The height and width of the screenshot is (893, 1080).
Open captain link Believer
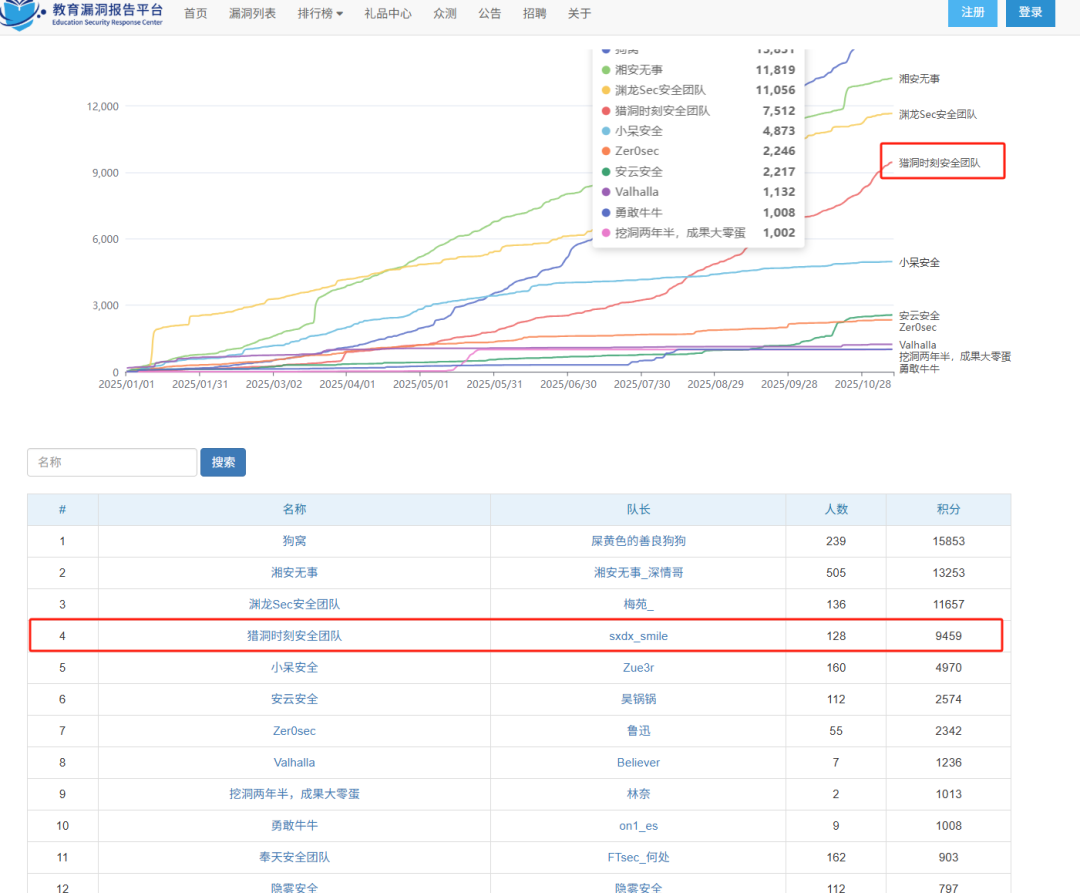tap(638, 763)
